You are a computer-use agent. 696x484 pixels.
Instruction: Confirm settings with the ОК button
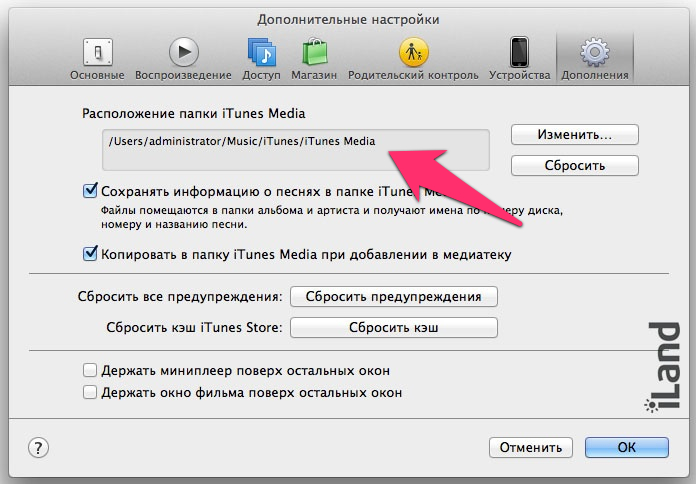tap(627, 447)
